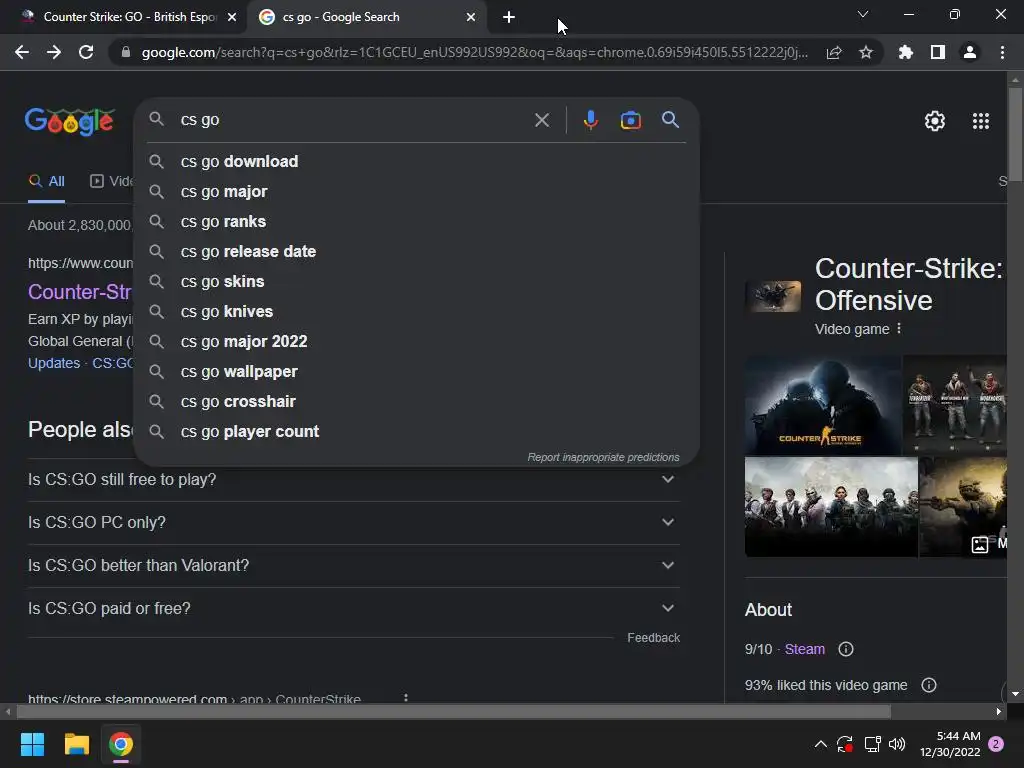Select suggestion cs go wallpaper
The image size is (1024, 768).
click(x=417, y=372)
